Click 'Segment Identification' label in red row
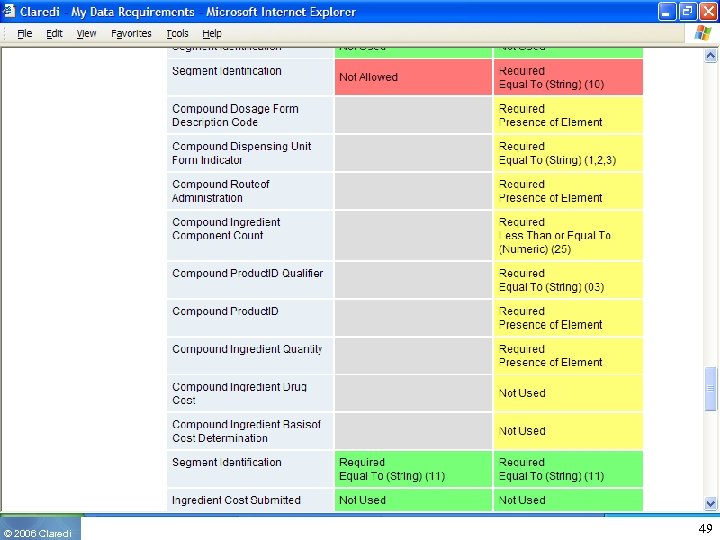The width and height of the screenshot is (720, 540). (227, 71)
